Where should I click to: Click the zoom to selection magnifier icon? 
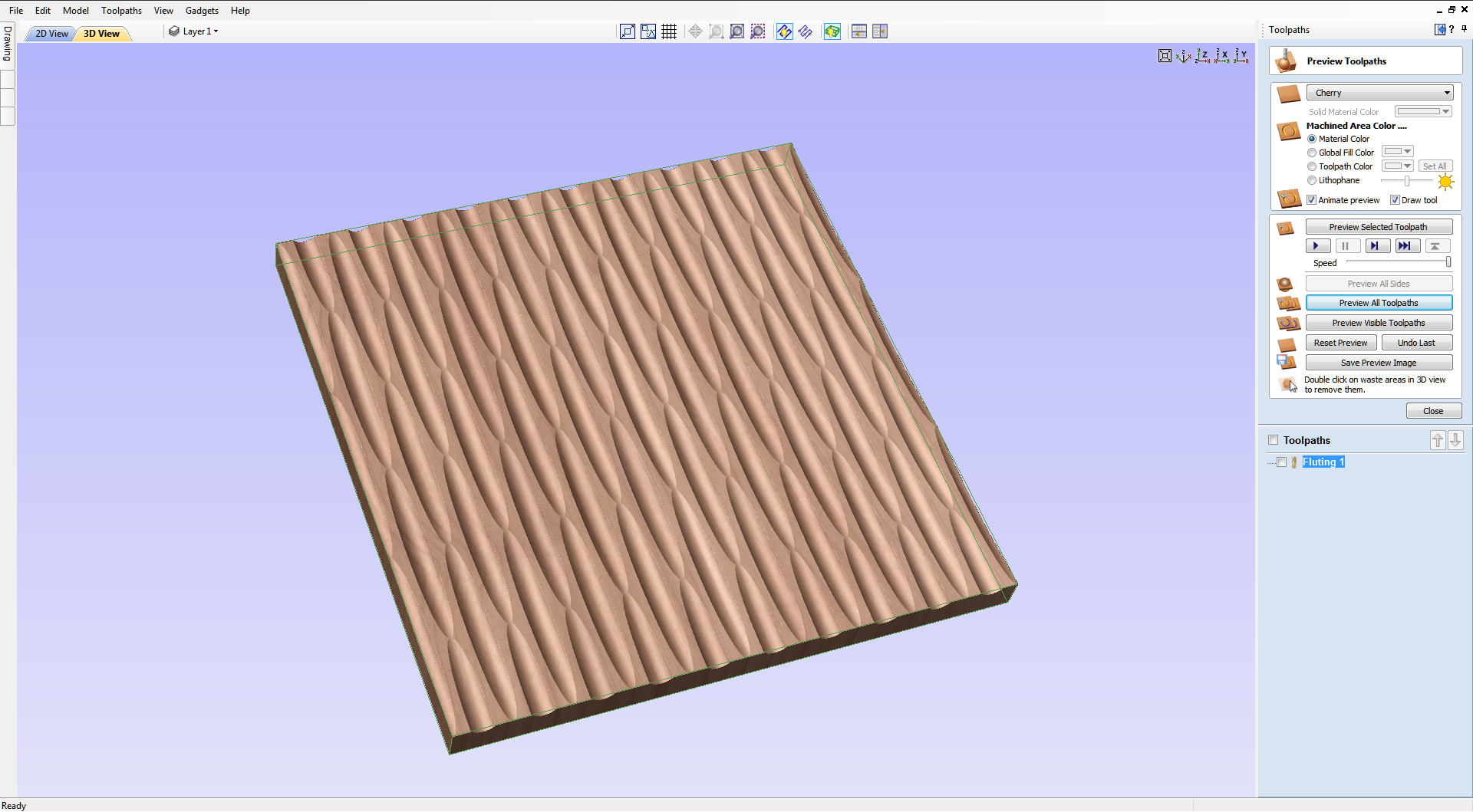tap(757, 31)
